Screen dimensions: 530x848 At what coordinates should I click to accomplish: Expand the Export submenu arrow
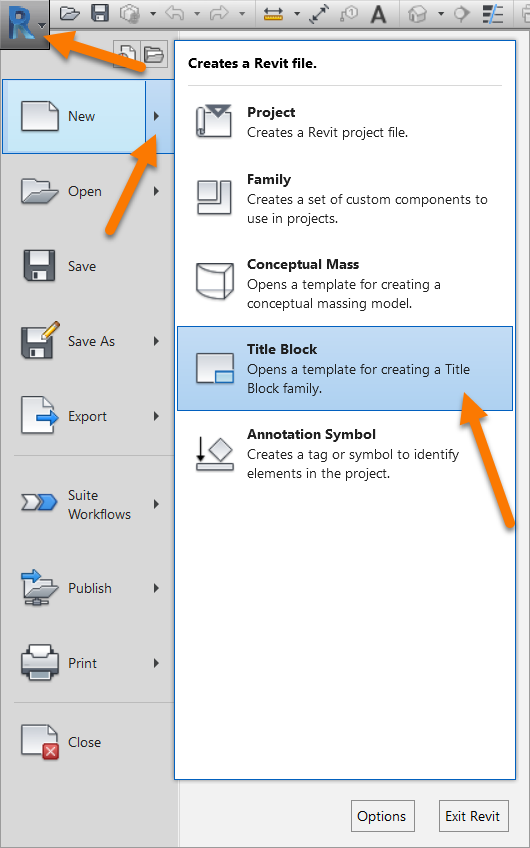pyautogui.click(x=156, y=416)
